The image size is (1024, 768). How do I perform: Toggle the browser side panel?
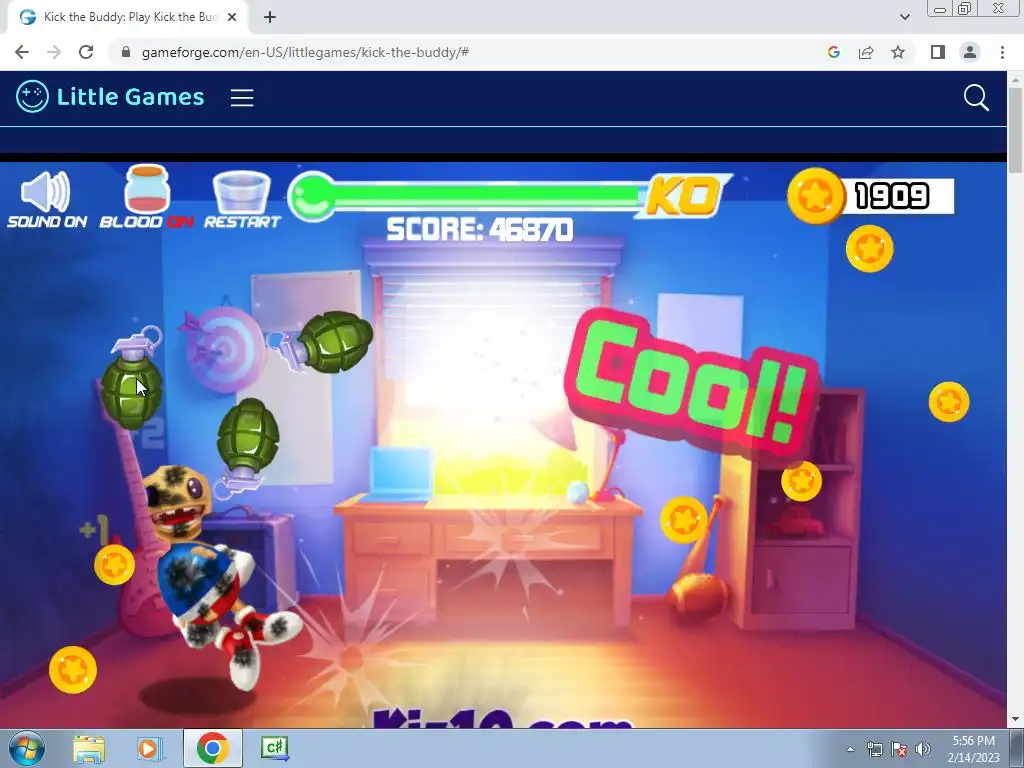(x=938, y=52)
